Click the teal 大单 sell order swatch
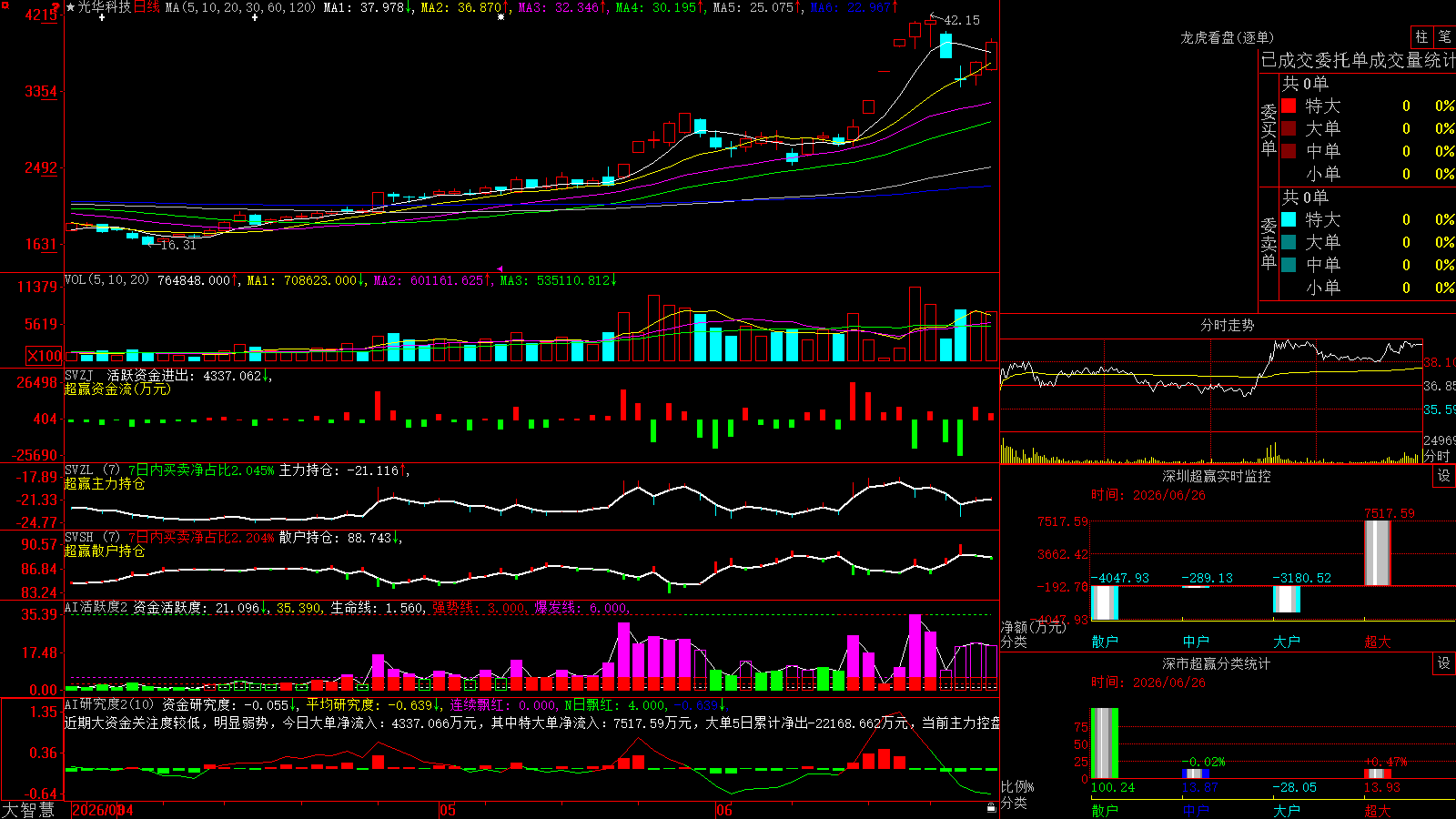Screen dimensions: 1456x819 coord(1289,242)
